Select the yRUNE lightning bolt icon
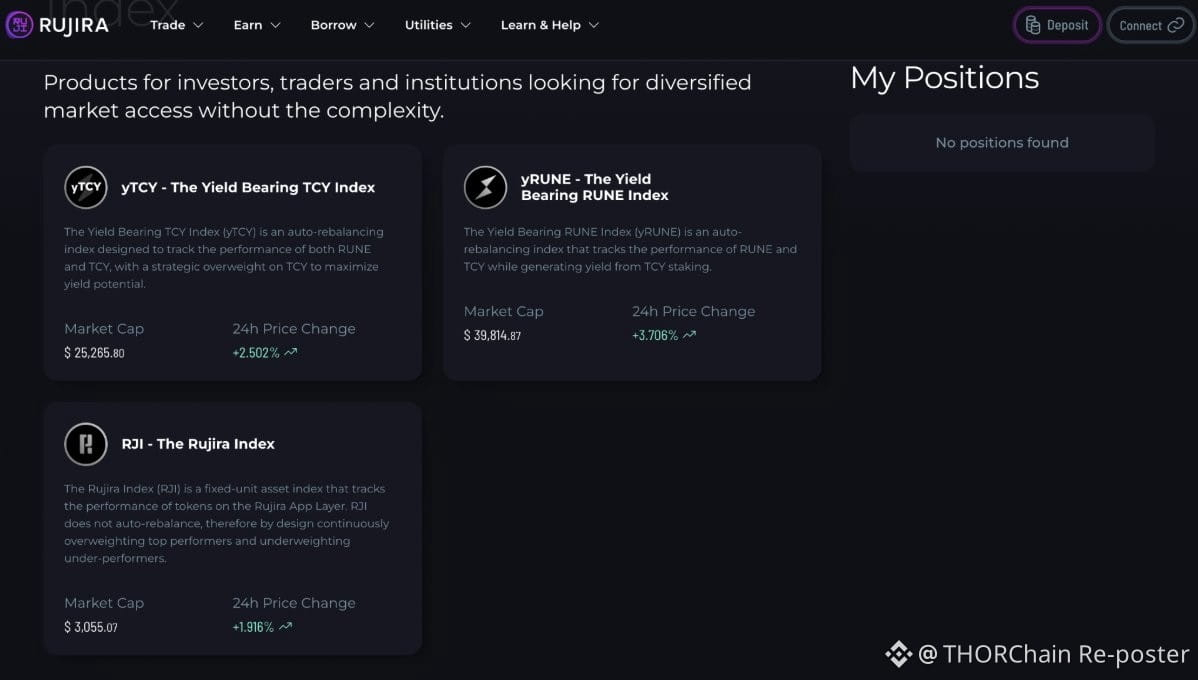Viewport: 1198px width, 680px height. (x=485, y=187)
